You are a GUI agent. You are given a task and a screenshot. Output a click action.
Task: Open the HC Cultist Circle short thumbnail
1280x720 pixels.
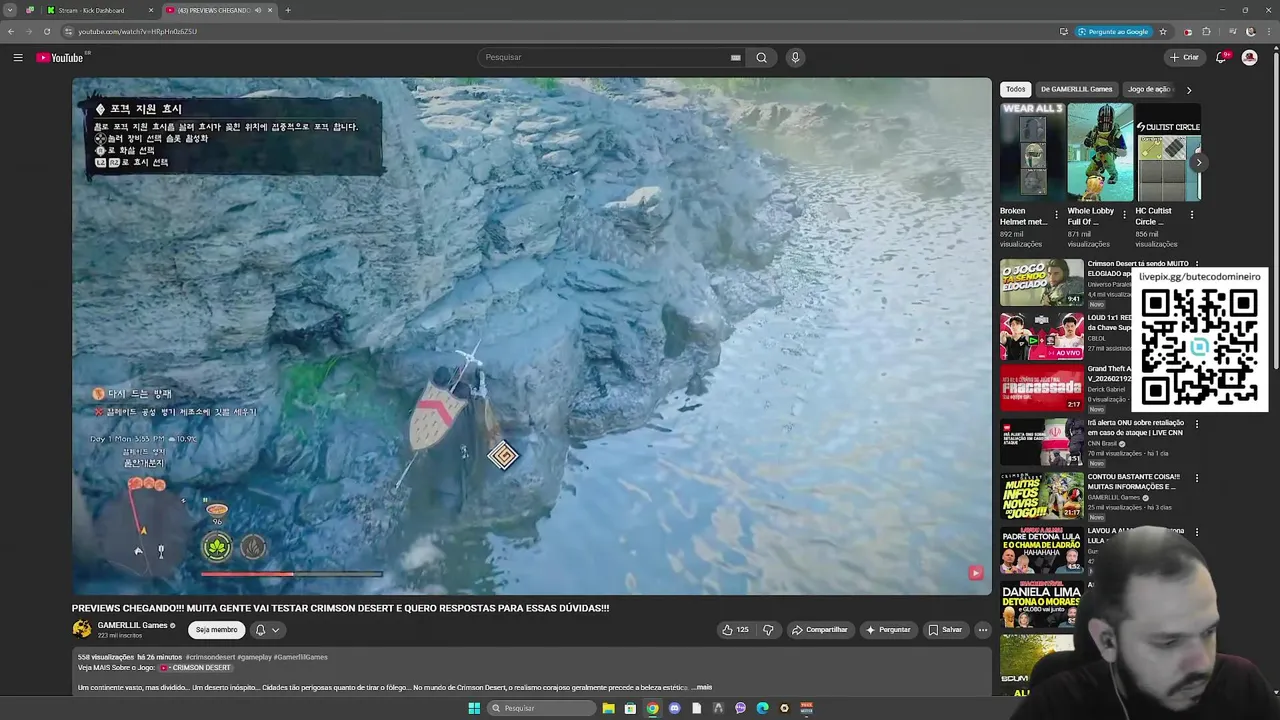click(x=1168, y=152)
